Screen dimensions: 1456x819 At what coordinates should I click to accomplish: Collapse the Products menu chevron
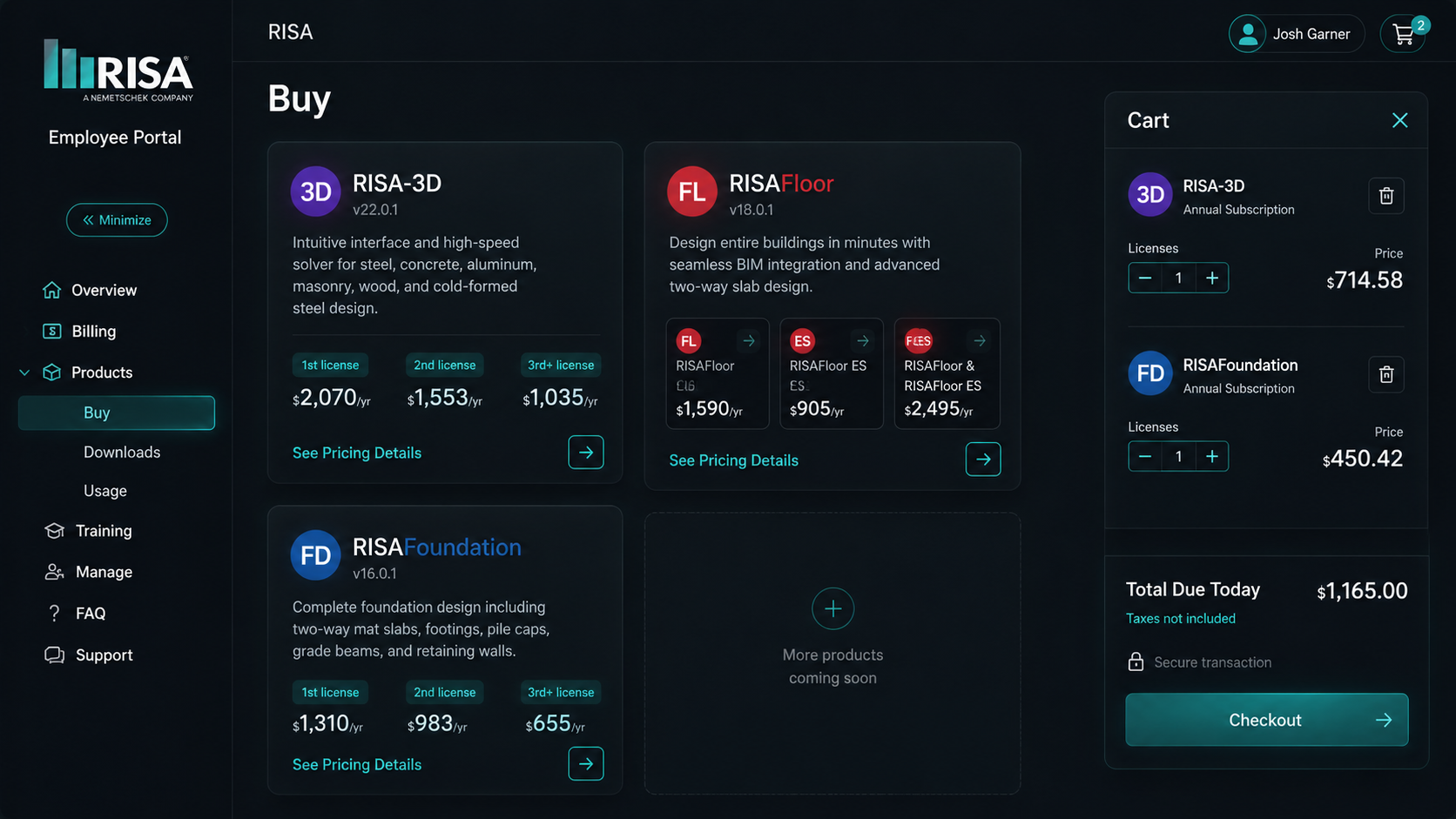coord(24,373)
